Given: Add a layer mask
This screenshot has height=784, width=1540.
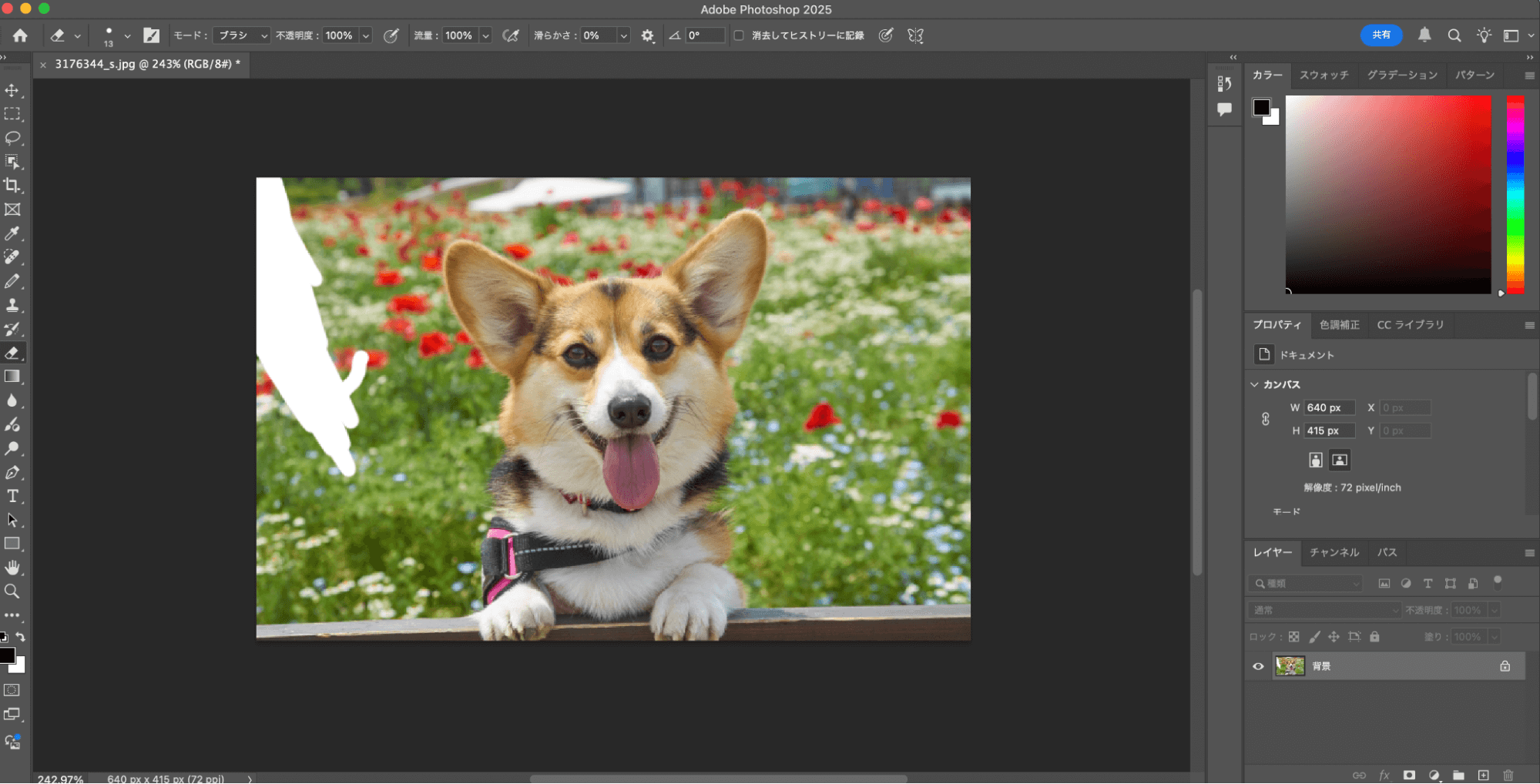Looking at the screenshot, I should [x=1409, y=775].
